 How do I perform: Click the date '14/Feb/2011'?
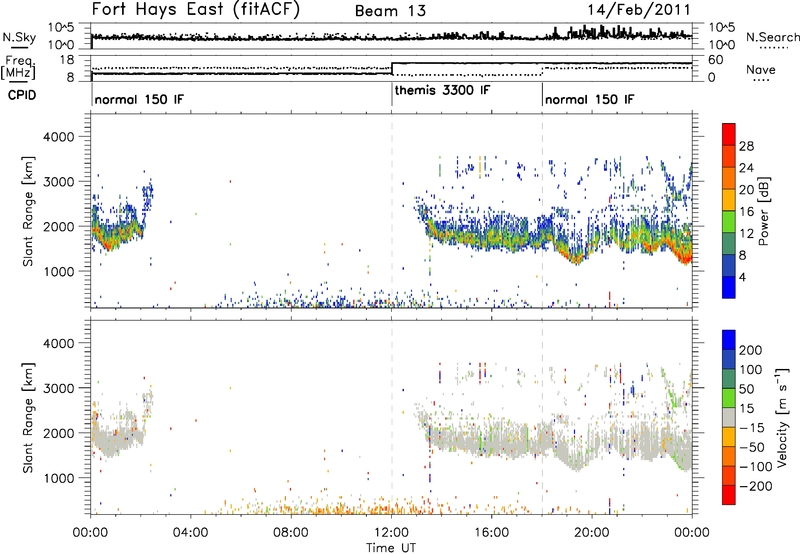639,10
